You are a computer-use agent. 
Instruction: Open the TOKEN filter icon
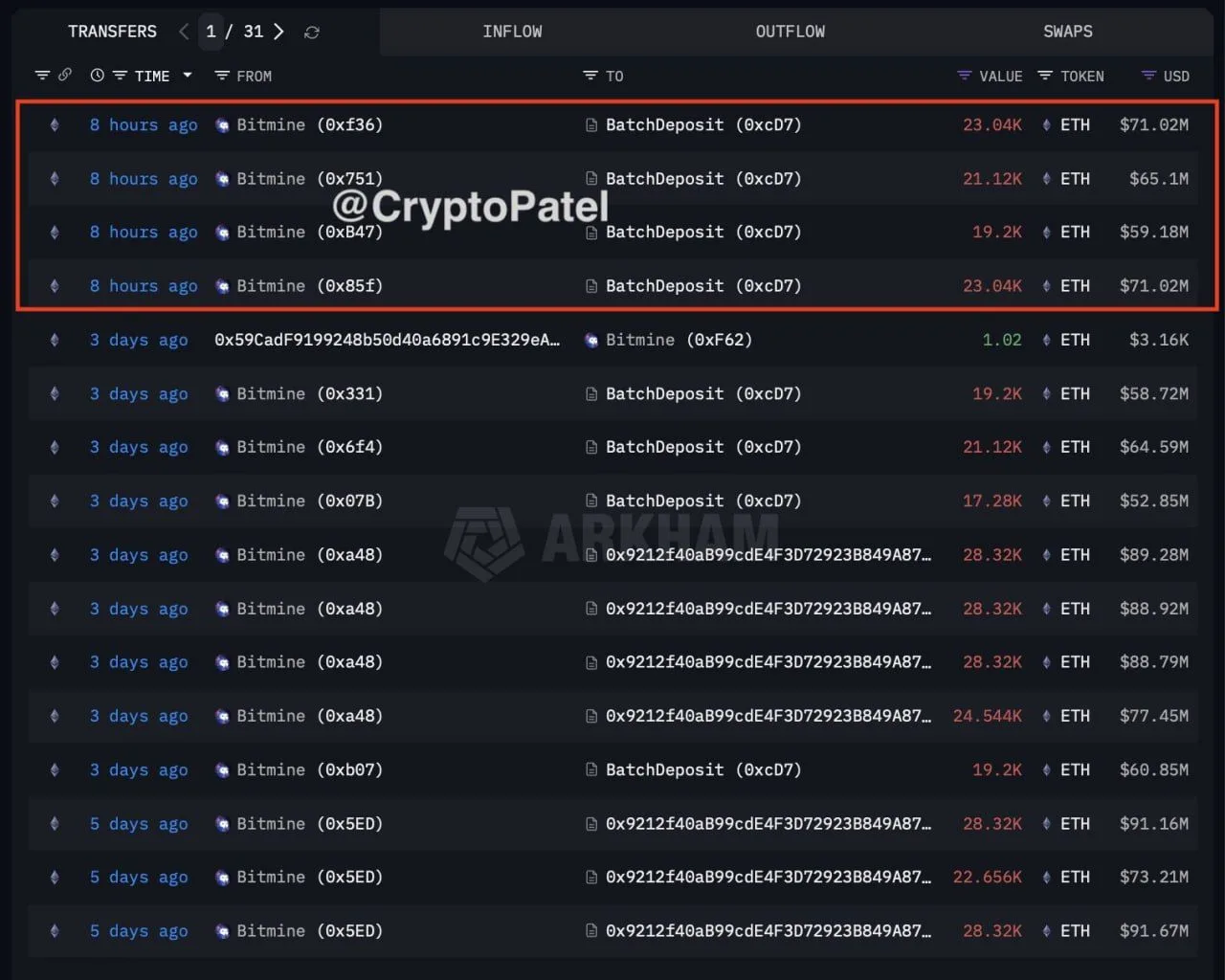click(x=1045, y=76)
